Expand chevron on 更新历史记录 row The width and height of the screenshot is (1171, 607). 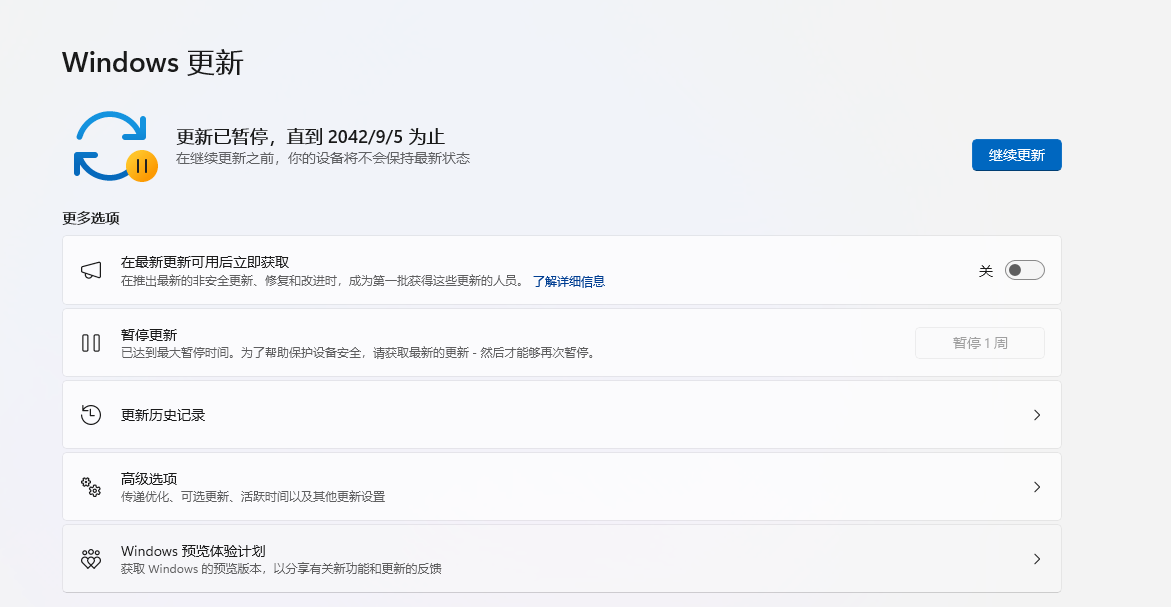tap(1037, 414)
